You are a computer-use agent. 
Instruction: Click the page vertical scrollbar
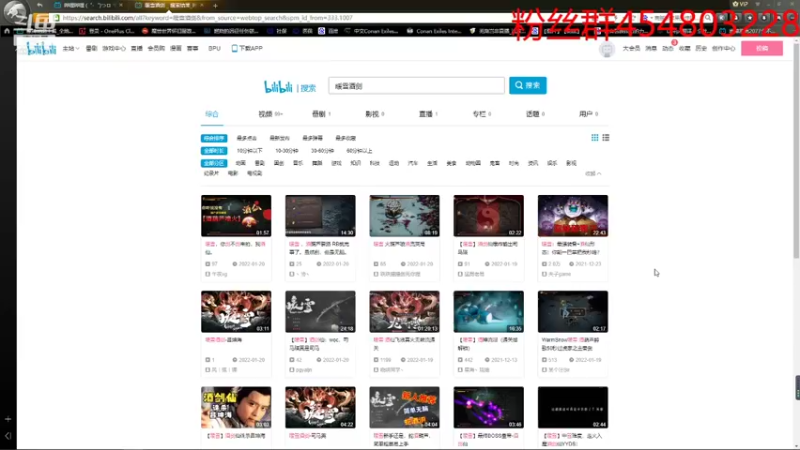click(x=796, y=153)
